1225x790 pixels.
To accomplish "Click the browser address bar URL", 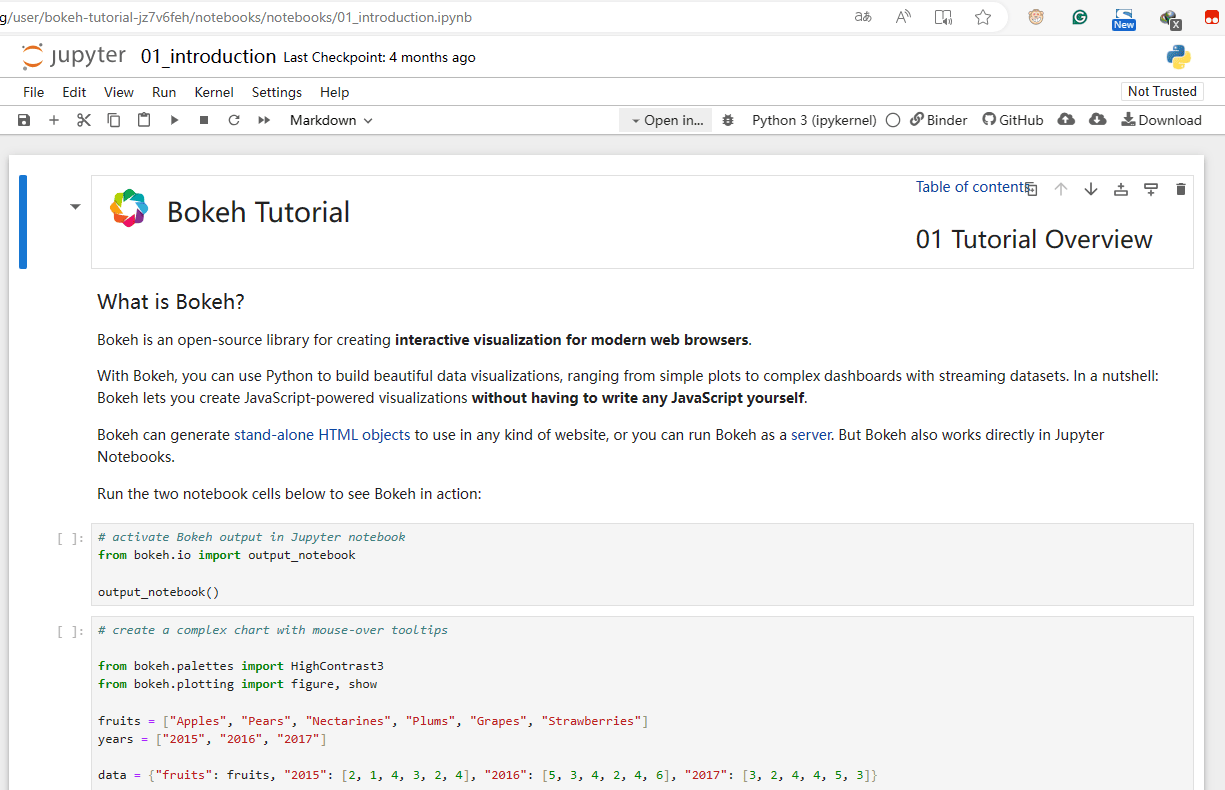I will pyautogui.click(x=236, y=17).
